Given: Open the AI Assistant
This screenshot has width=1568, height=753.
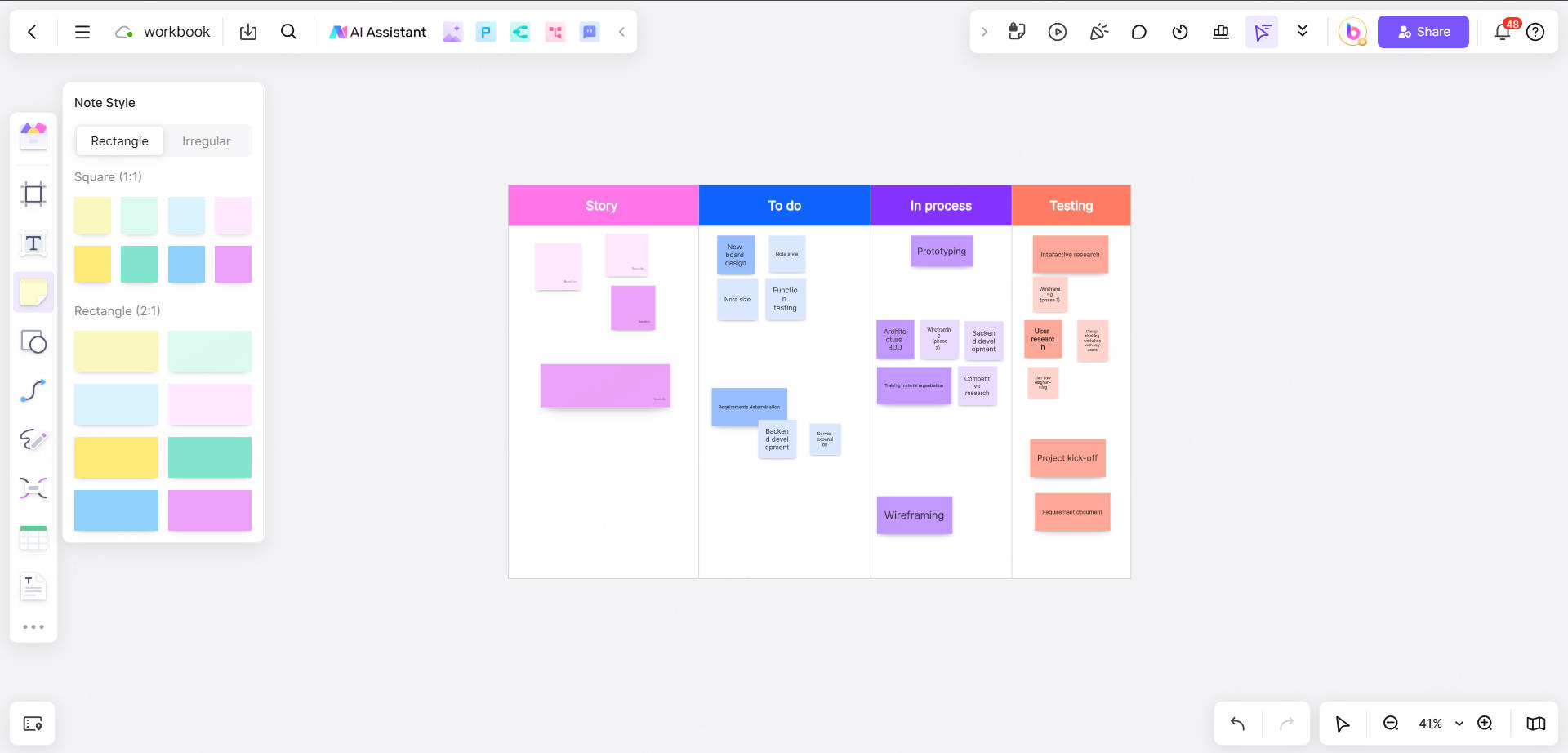Looking at the screenshot, I should pos(377,31).
